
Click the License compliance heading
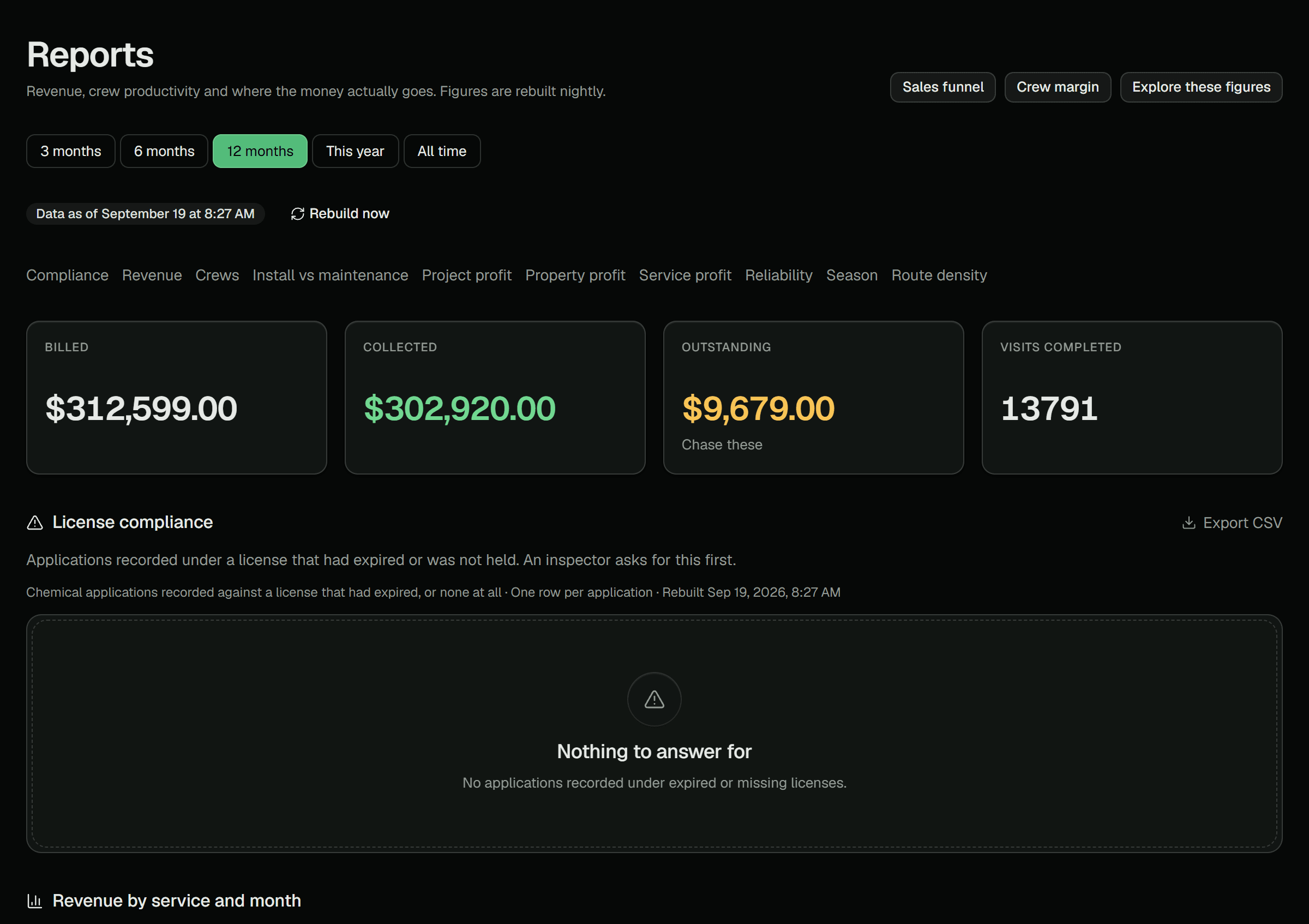pos(133,522)
